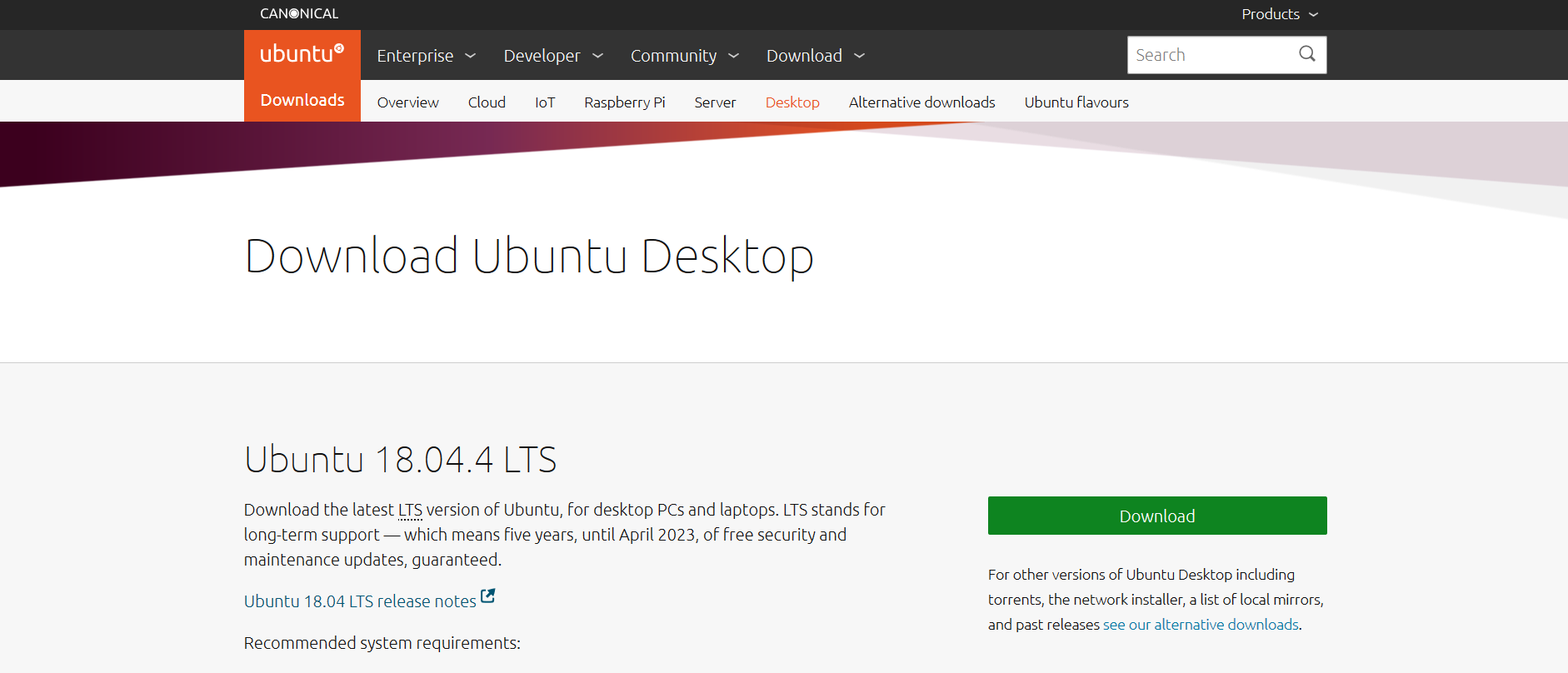Expand the Community menu
Image resolution: width=1568 pixels, height=673 pixels.
coord(684,56)
